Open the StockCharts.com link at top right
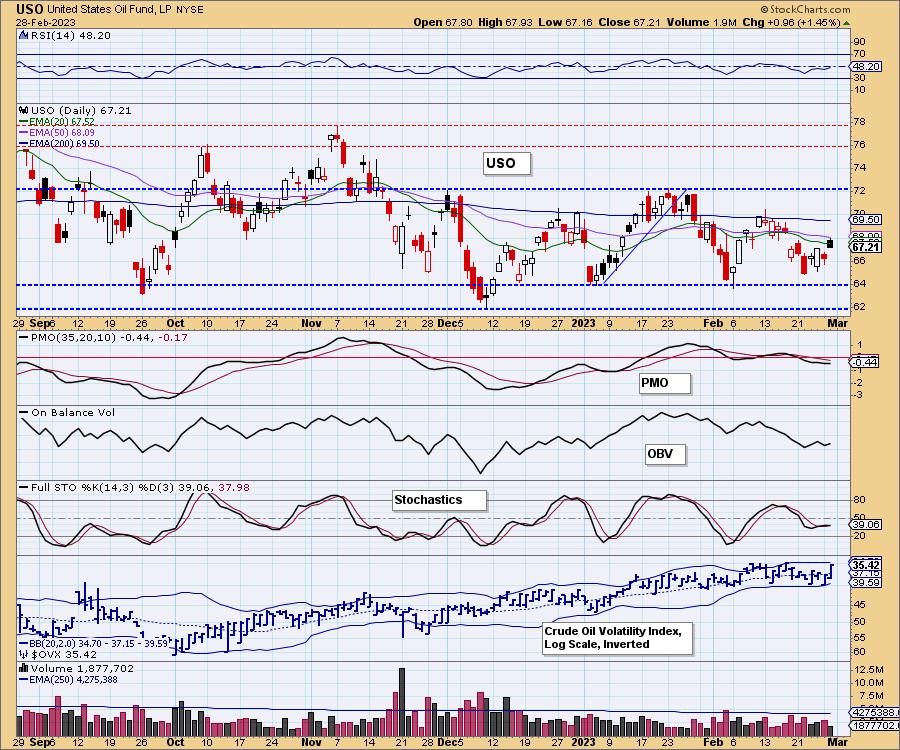 pos(805,9)
